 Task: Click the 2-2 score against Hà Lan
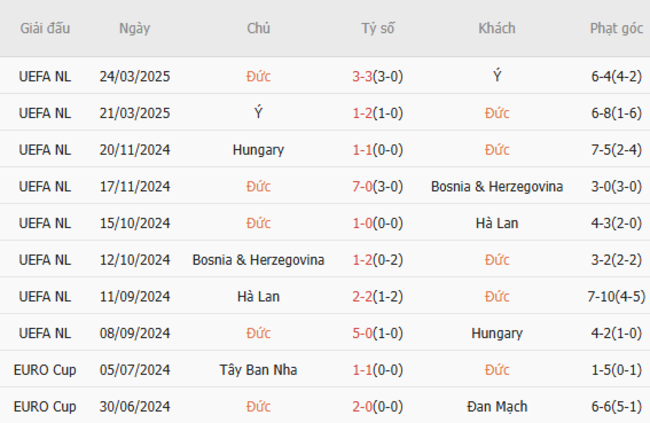(363, 297)
